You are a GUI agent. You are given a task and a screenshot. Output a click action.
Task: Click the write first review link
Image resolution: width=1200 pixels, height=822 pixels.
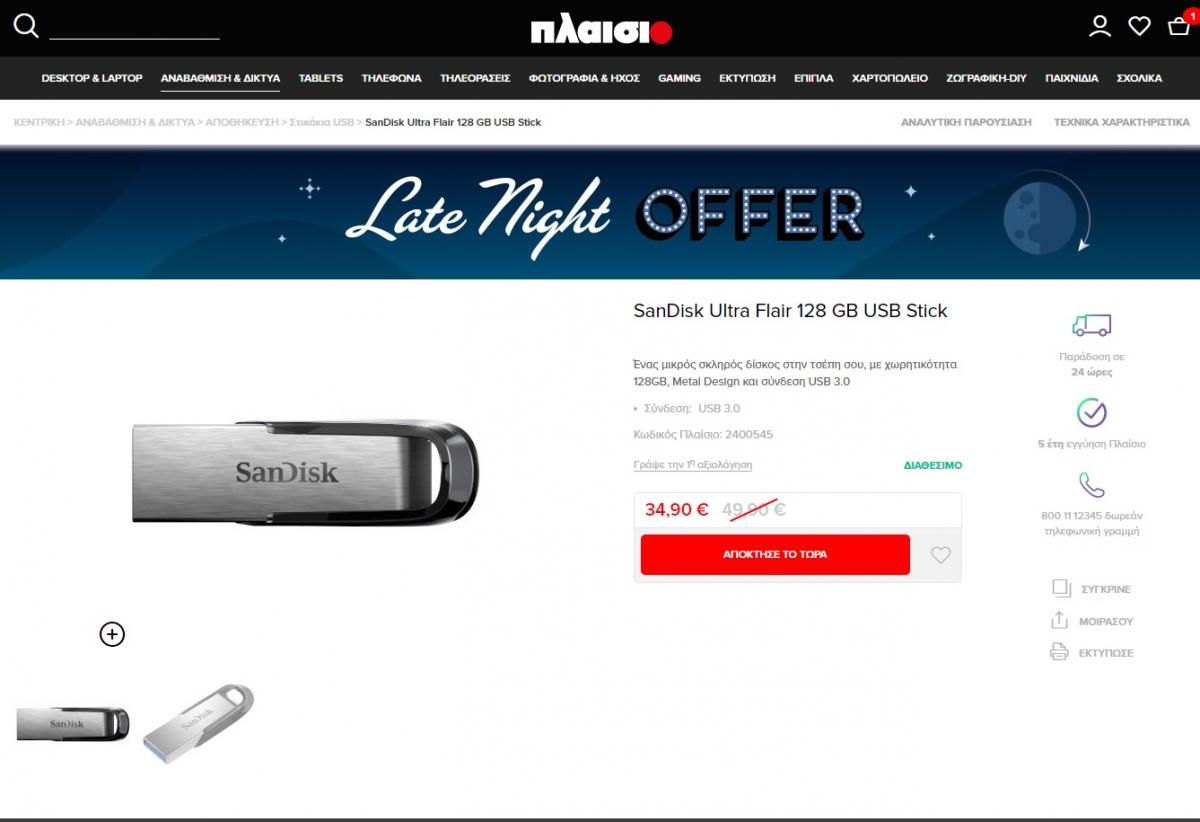(693, 465)
